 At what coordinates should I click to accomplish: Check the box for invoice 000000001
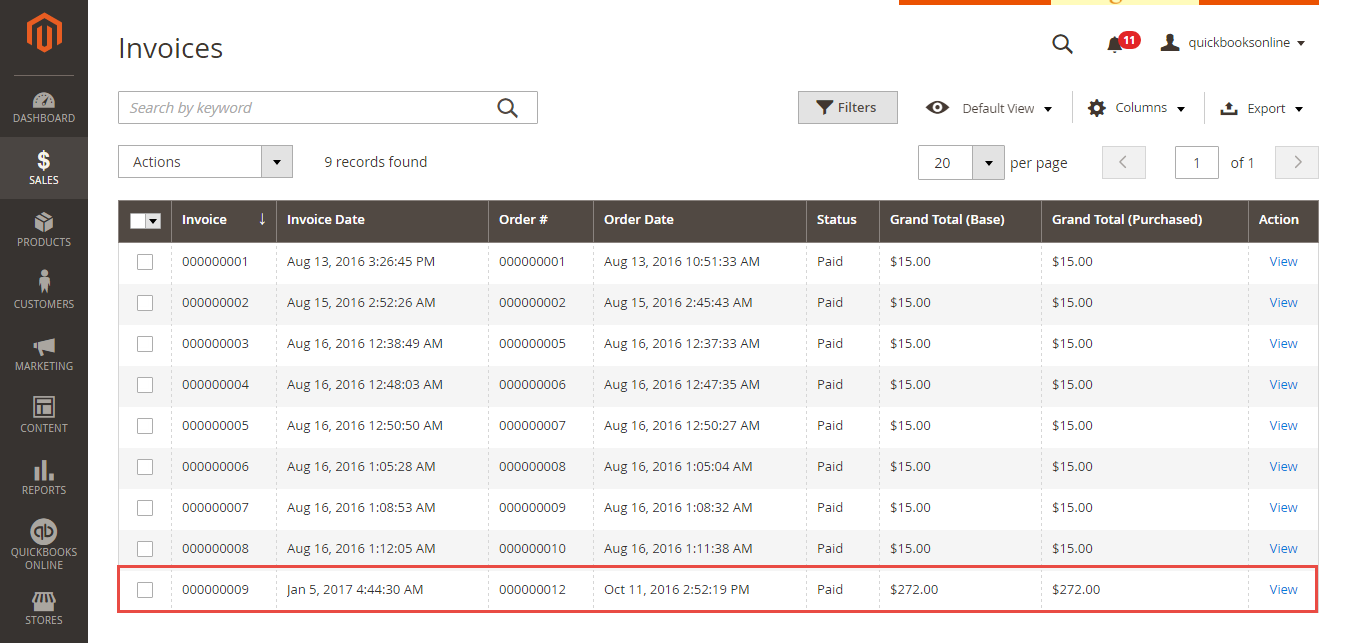point(145,262)
